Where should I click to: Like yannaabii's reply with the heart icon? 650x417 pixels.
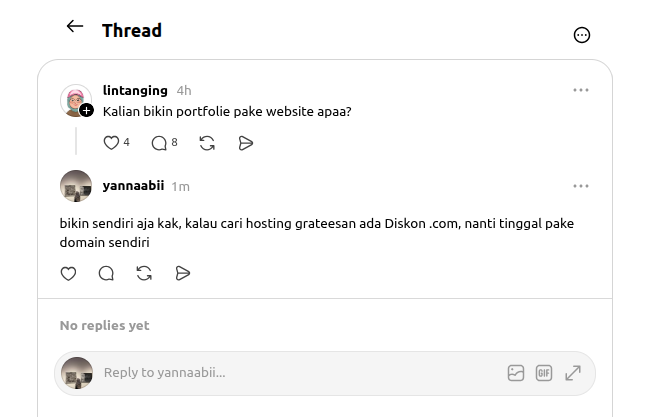[68, 274]
